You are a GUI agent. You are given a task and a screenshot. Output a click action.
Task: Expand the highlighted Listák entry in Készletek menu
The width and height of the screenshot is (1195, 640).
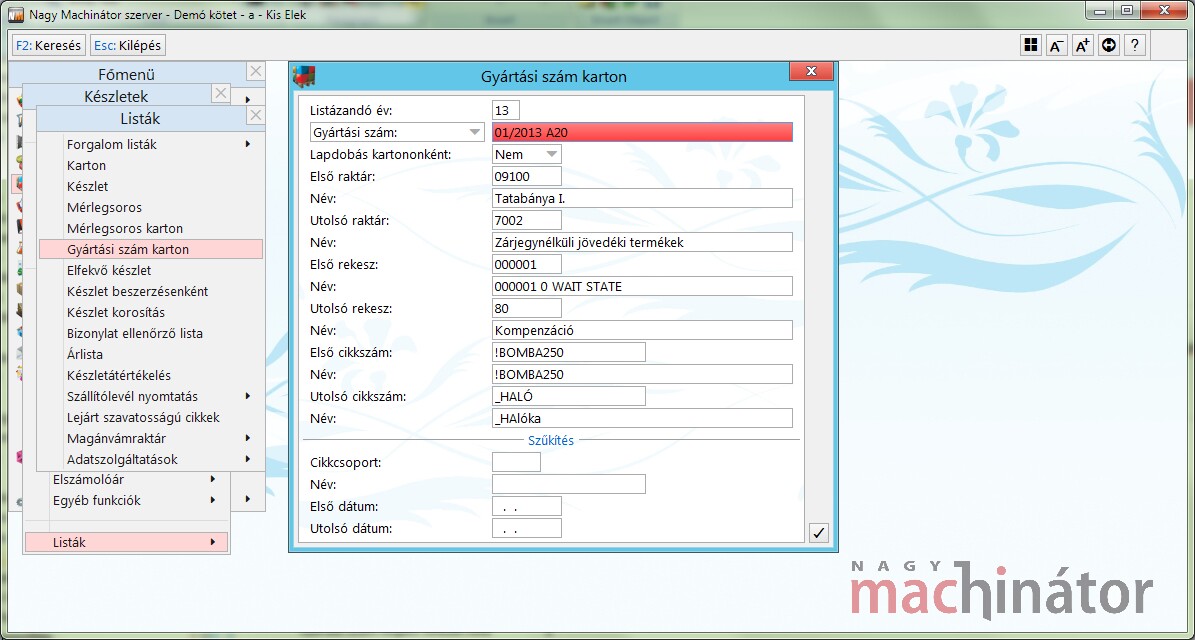tap(127, 542)
